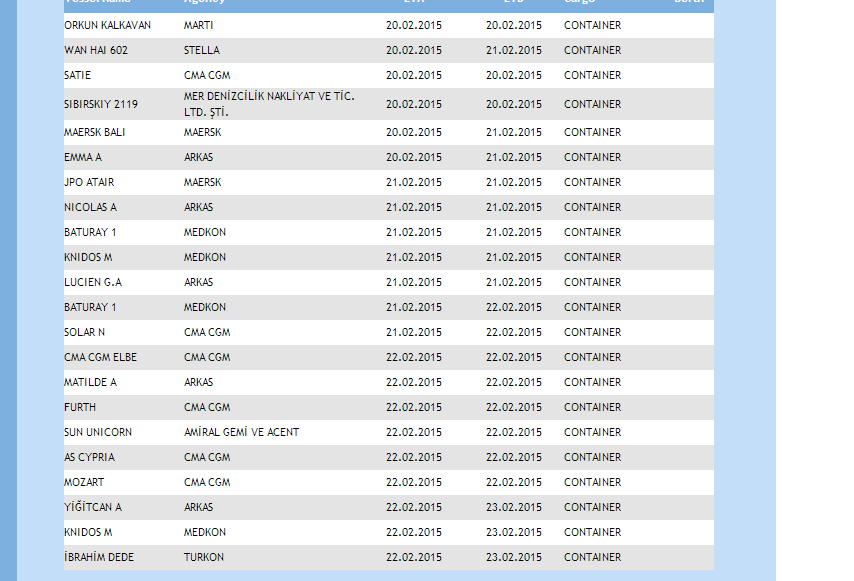Click agency AMİRAL GEMİ VE ACENT
Screen dimensions: 854x581
click(241, 432)
